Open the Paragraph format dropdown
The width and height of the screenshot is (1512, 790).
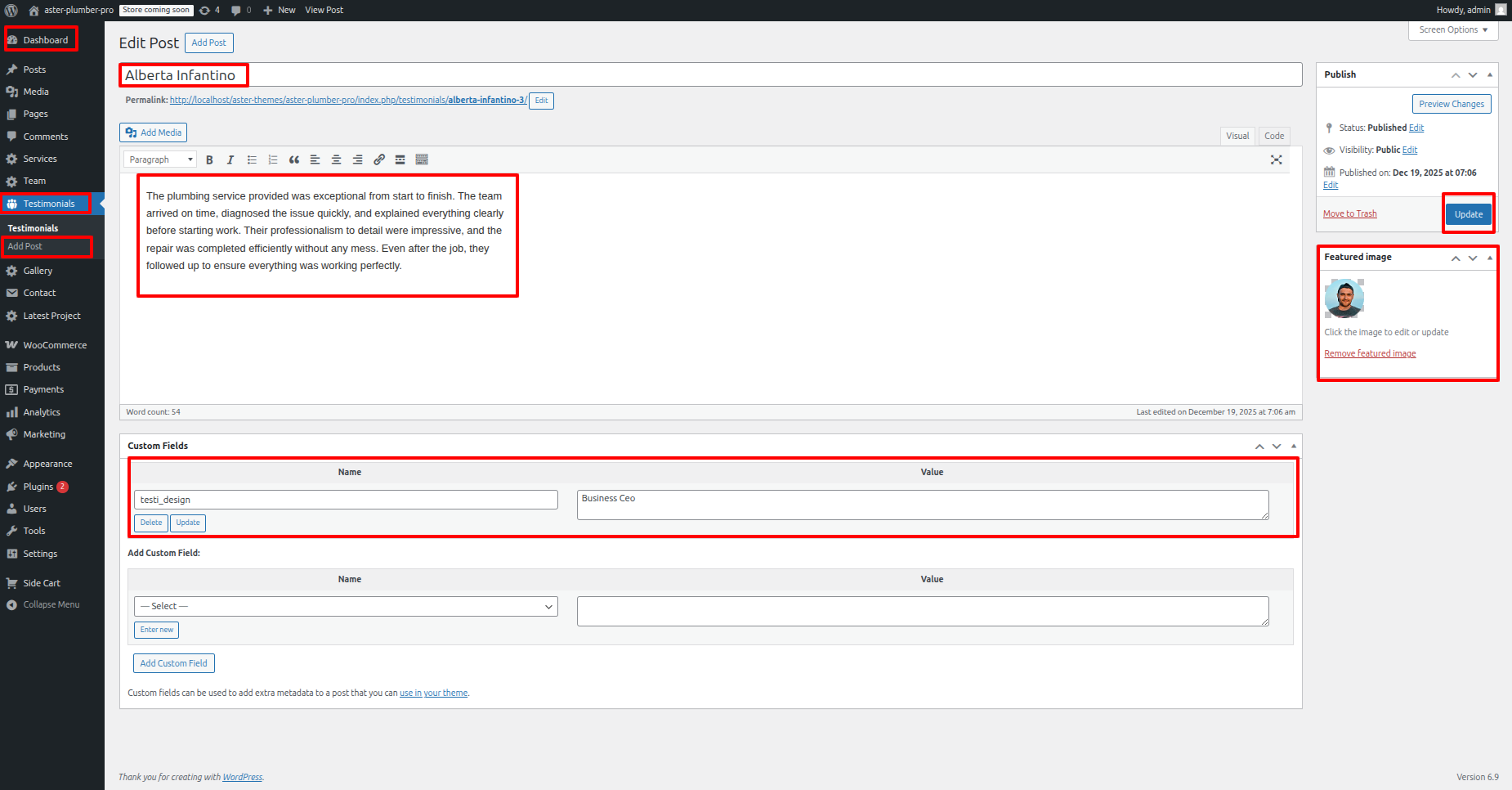160,160
